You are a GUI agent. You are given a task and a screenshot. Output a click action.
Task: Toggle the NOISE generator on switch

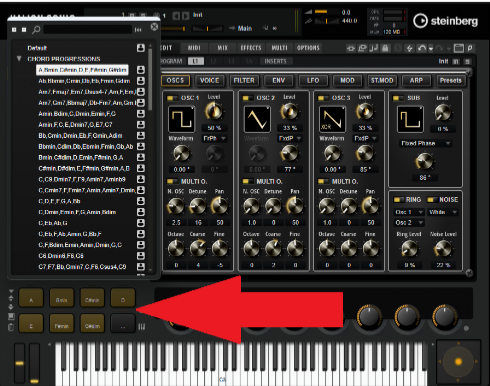[432, 200]
